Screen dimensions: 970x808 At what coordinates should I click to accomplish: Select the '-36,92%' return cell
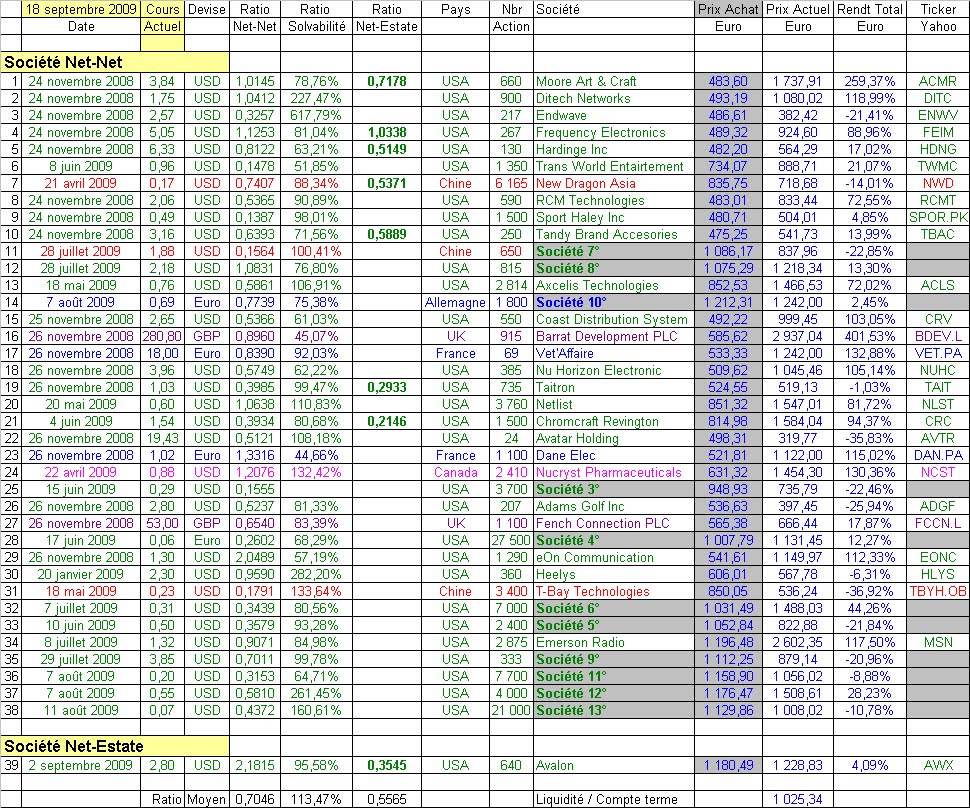pyautogui.click(x=870, y=591)
